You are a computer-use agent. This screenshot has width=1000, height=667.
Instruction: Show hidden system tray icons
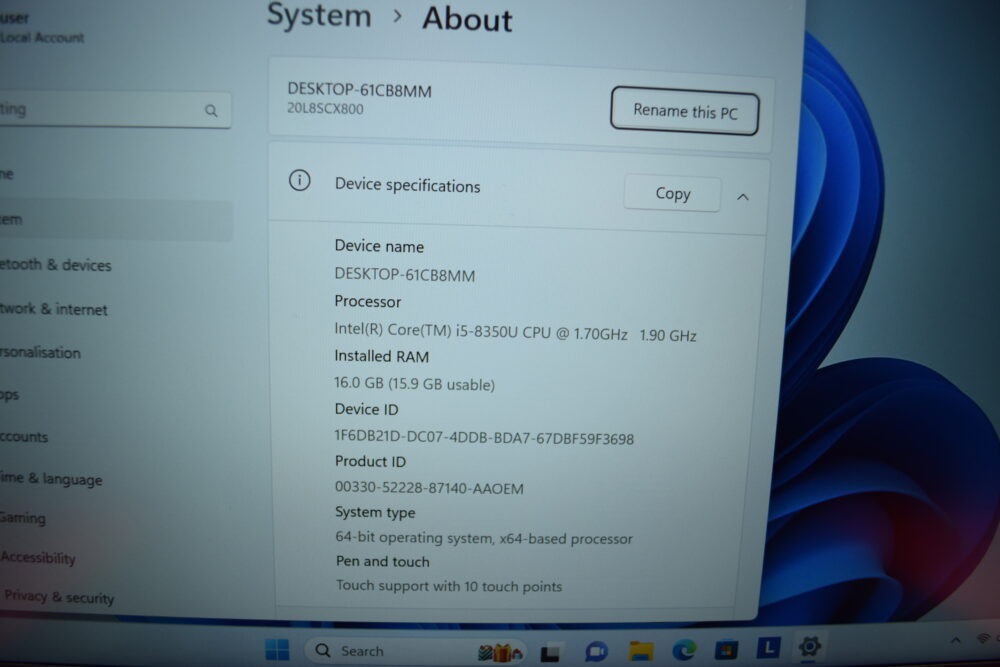955,640
